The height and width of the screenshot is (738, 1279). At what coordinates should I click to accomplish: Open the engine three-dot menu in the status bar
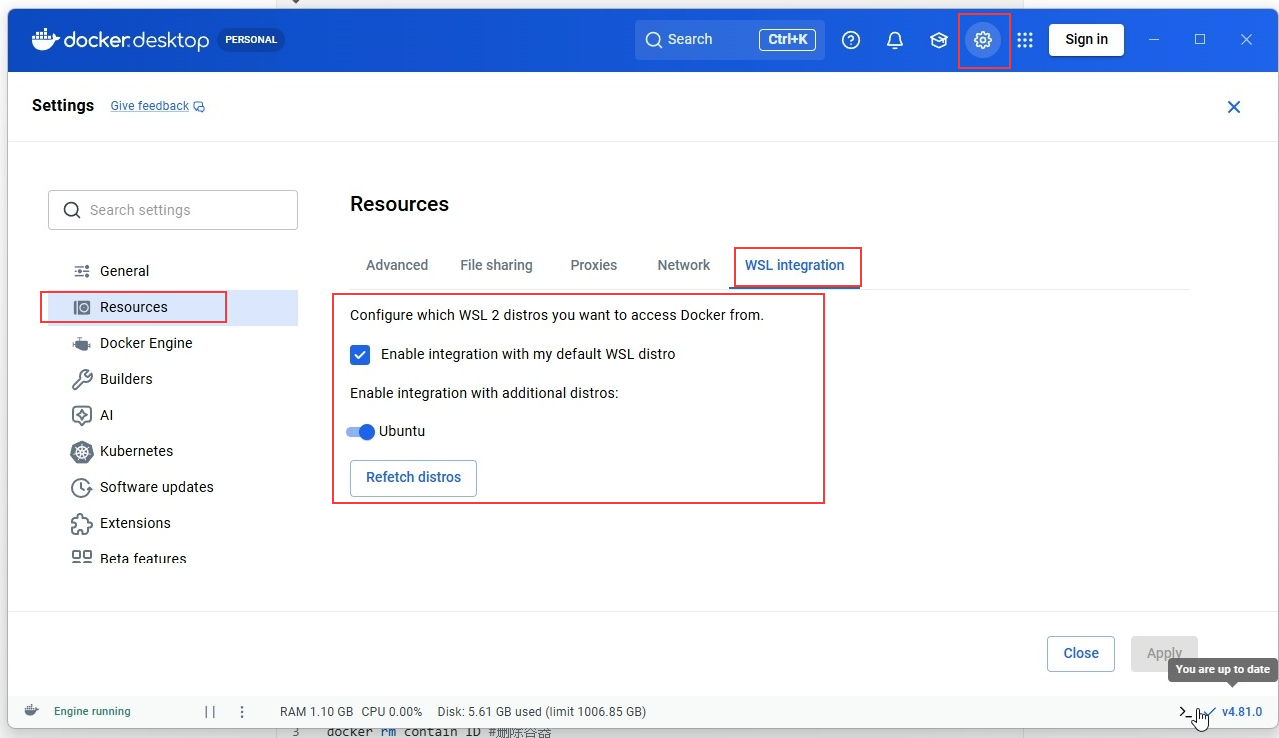(242, 712)
